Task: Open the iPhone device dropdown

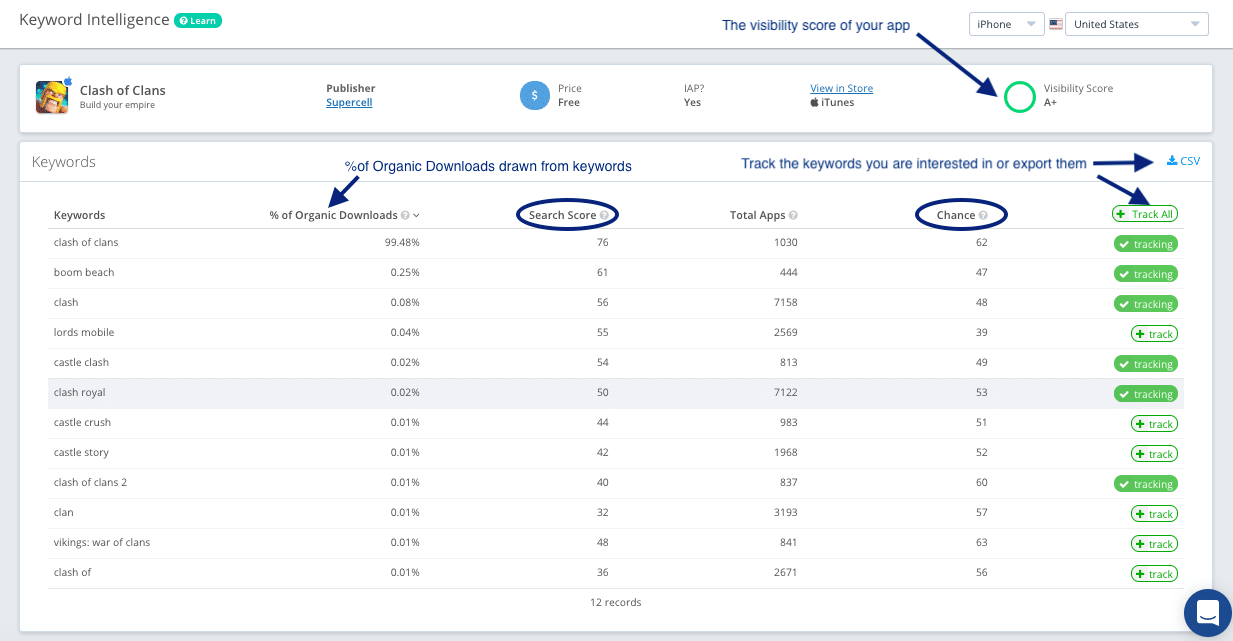Action: coord(1006,24)
